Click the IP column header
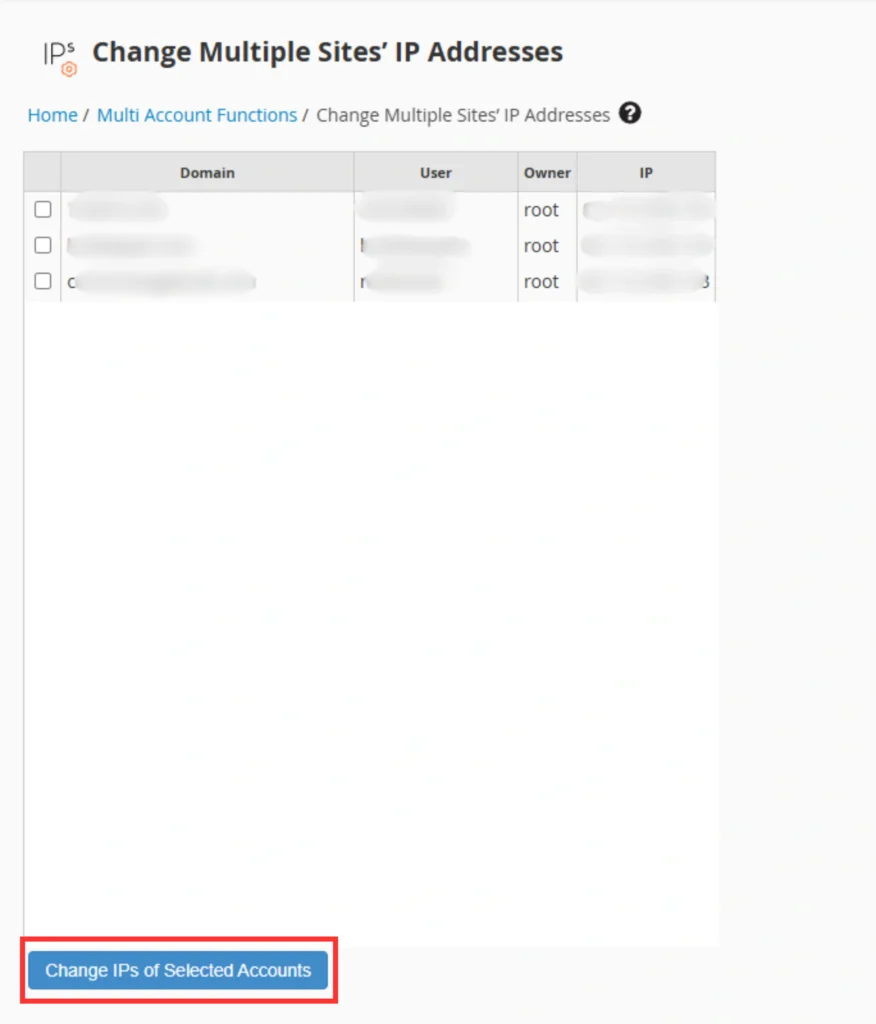The height and width of the screenshot is (1024, 876). (x=646, y=172)
